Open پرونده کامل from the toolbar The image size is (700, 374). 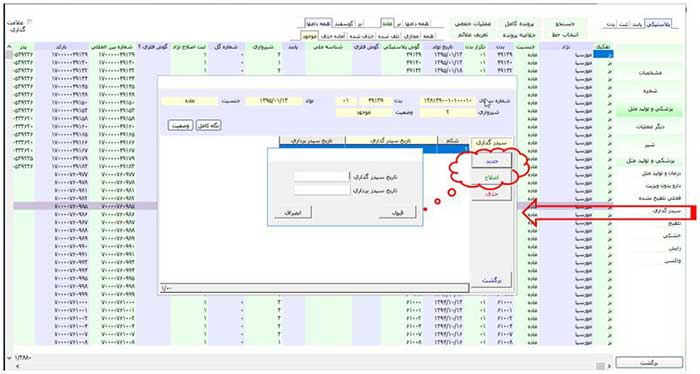click(519, 24)
